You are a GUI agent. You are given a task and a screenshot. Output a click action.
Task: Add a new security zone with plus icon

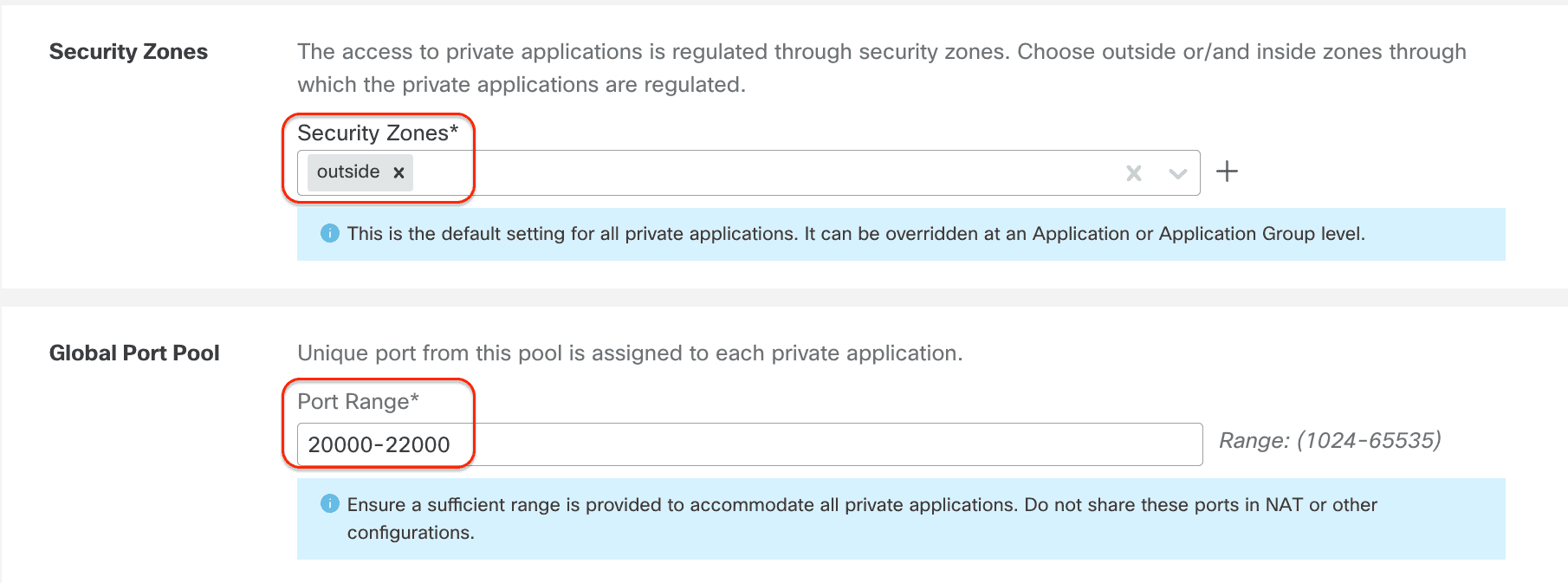click(x=1227, y=172)
